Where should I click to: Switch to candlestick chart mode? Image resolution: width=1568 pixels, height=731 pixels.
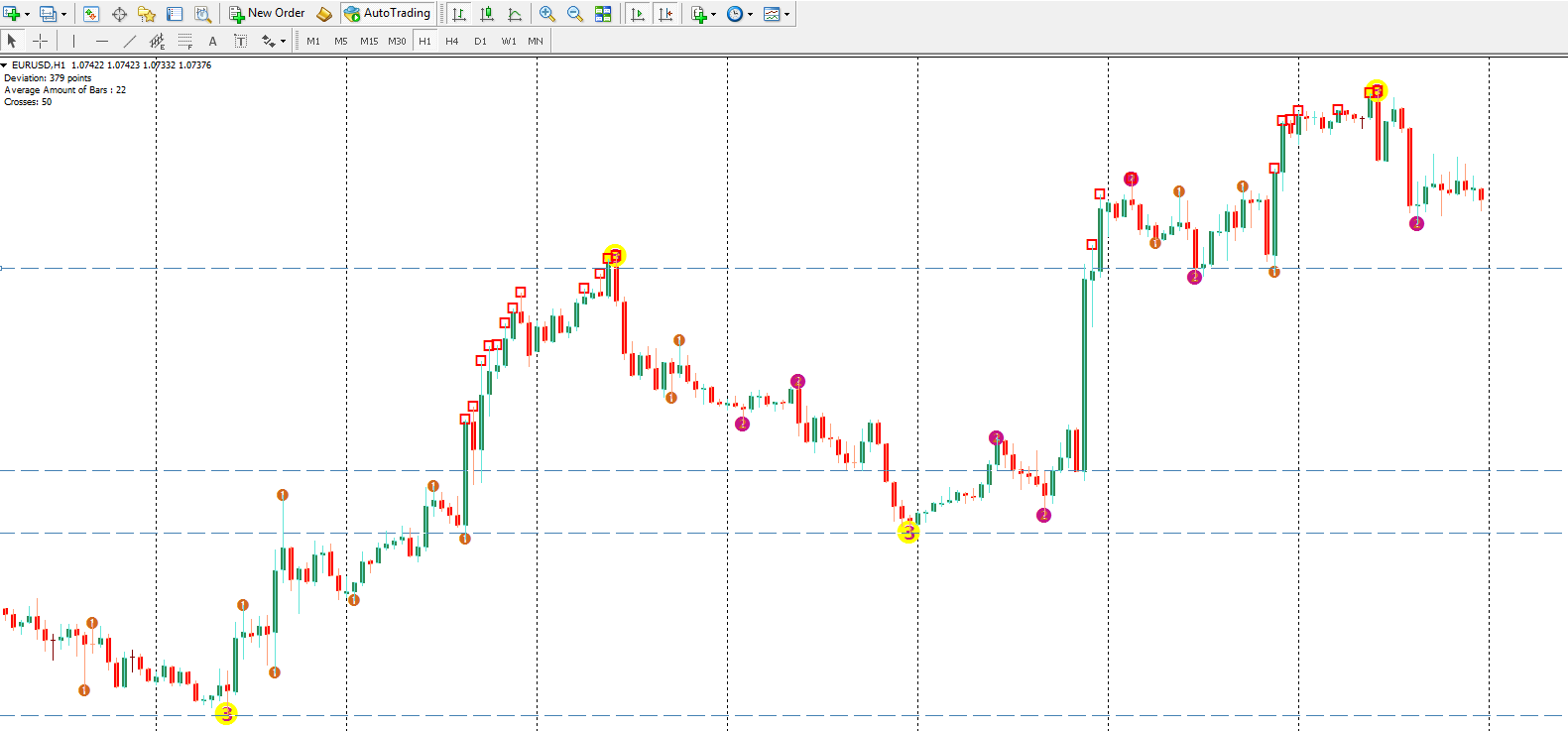click(487, 14)
